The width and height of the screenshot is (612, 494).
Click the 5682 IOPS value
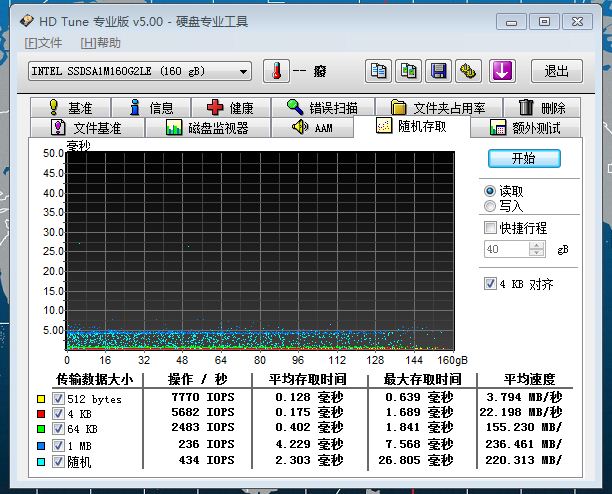[x=203, y=412]
